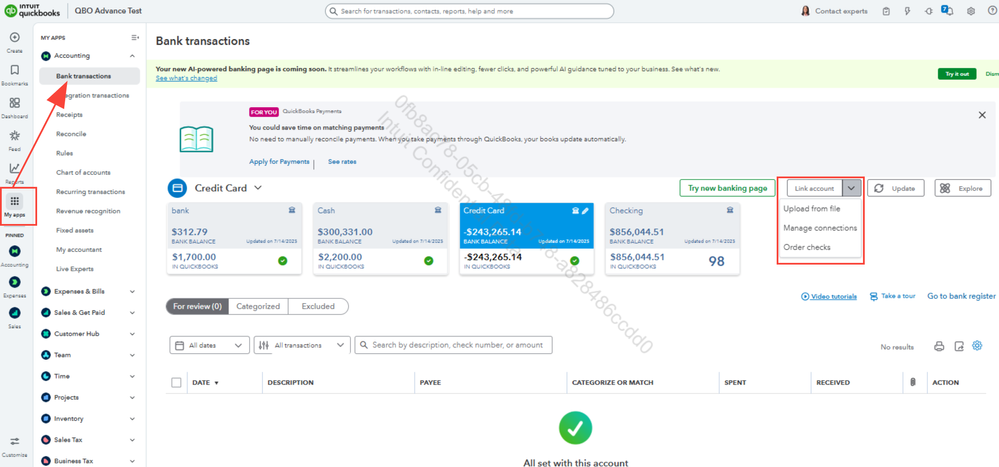999x467 pixels.
Task: Open the settings gear in header
Action: tap(971, 11)
